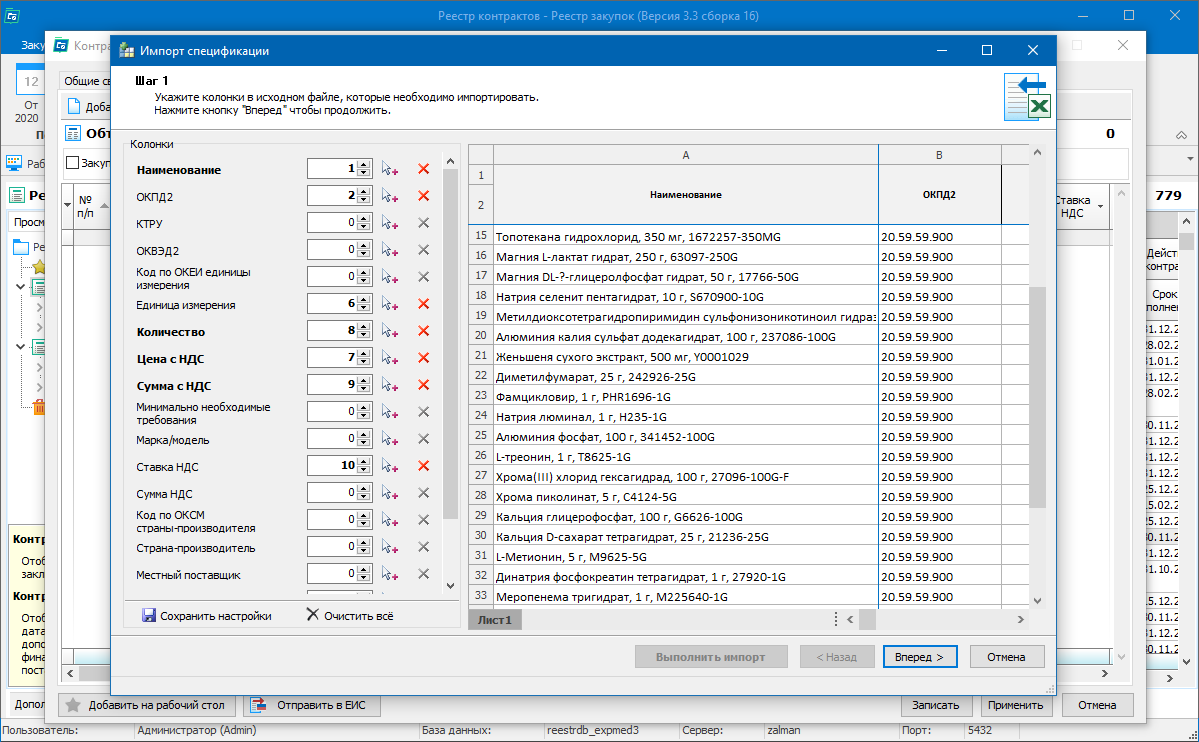Viewport: 1199px width, 742px height.
Task: Select spreadsheet column A header
Action: pyautogui.click(x=686, y=155)
